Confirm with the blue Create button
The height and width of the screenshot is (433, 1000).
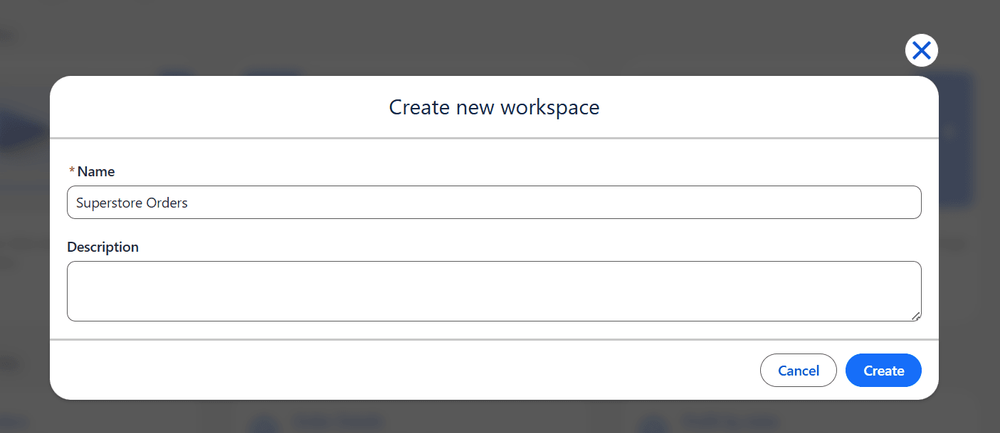883,370
